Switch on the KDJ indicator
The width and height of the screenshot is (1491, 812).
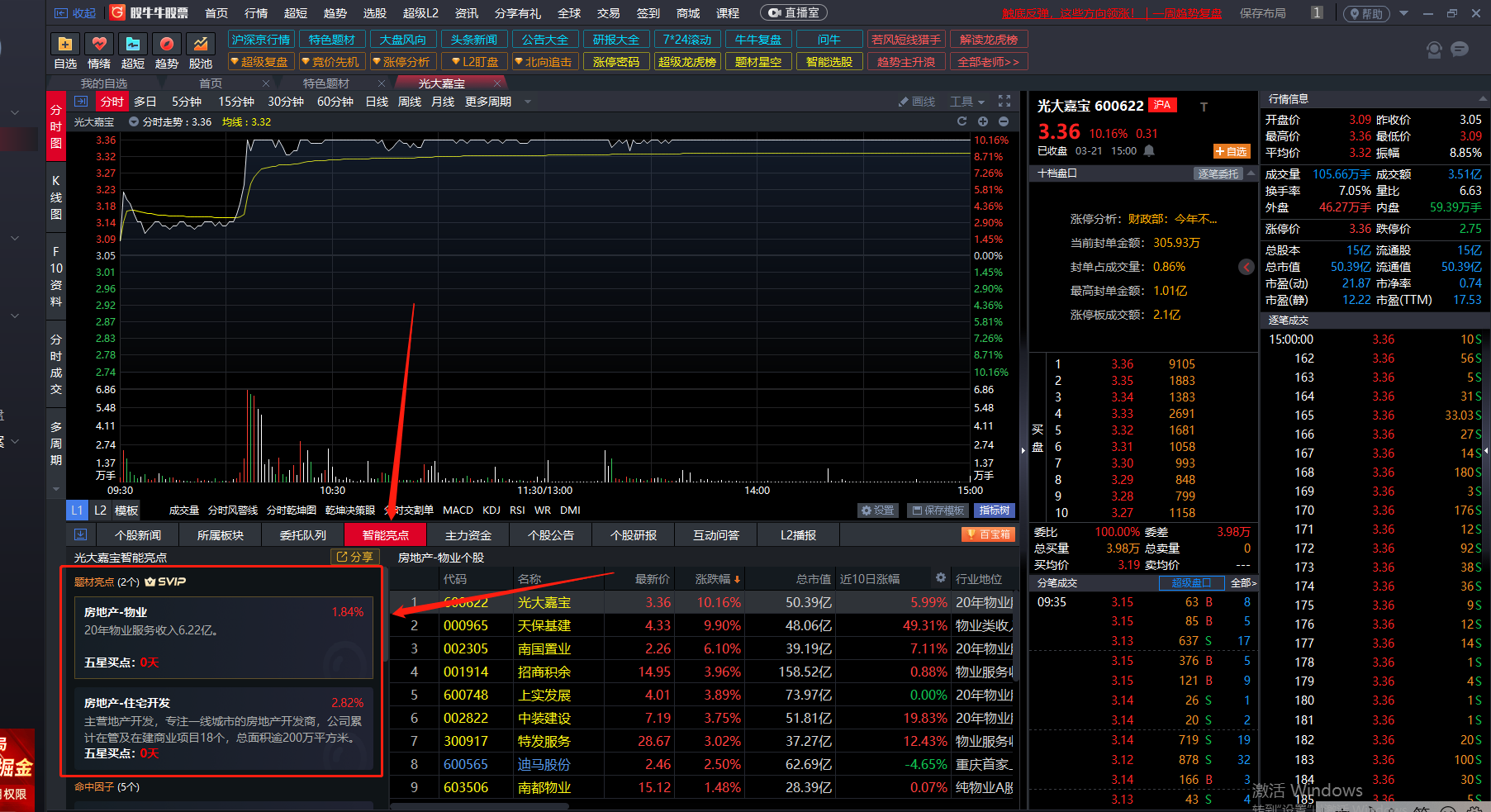click(491, 510)
